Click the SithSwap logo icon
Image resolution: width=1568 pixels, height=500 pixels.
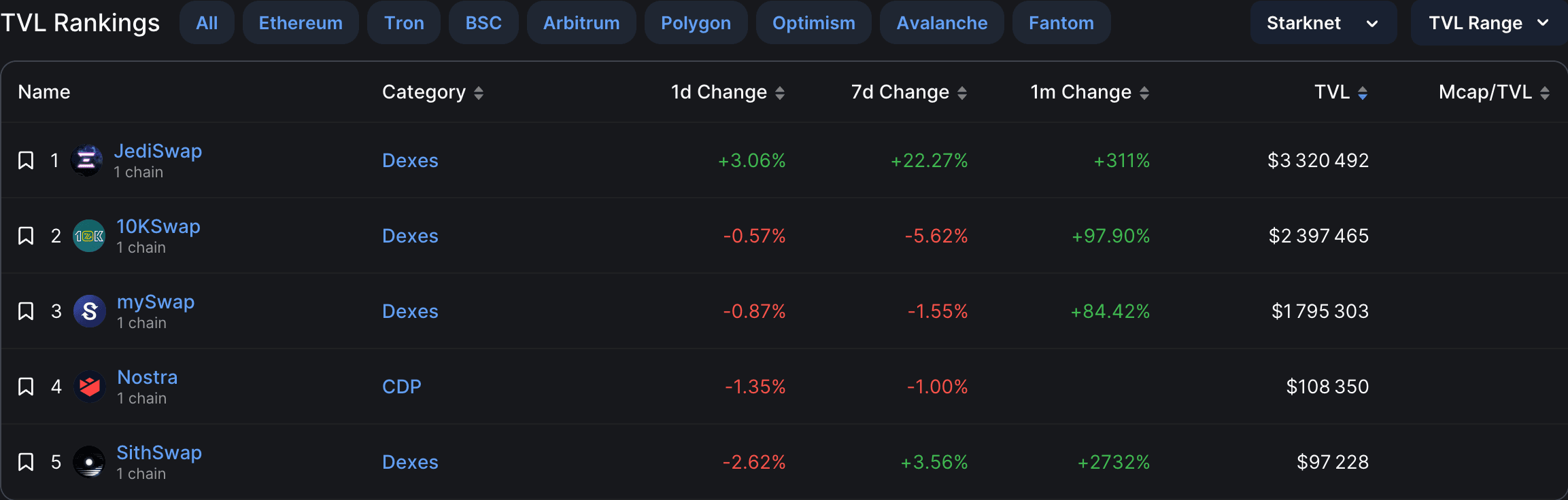tap(89, 462)
